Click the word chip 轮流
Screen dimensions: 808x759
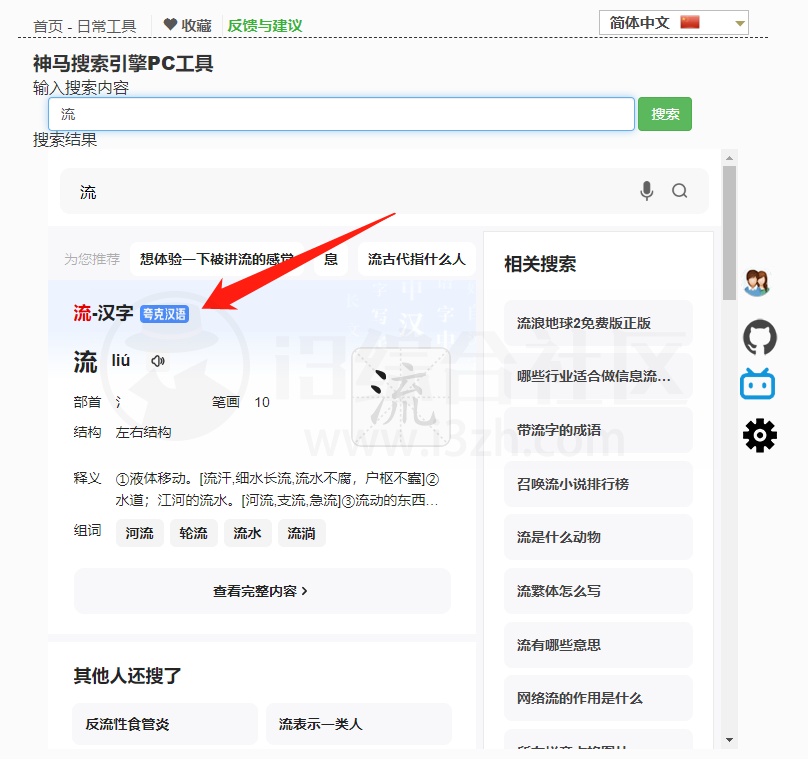[x=194, y=533]
